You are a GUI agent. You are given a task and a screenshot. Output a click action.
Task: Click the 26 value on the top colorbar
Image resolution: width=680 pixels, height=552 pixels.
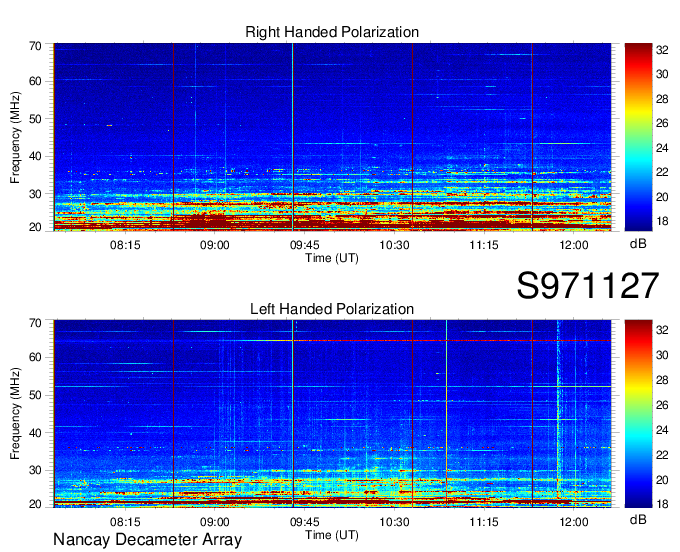pyautogui.click(x=662, y=124)
